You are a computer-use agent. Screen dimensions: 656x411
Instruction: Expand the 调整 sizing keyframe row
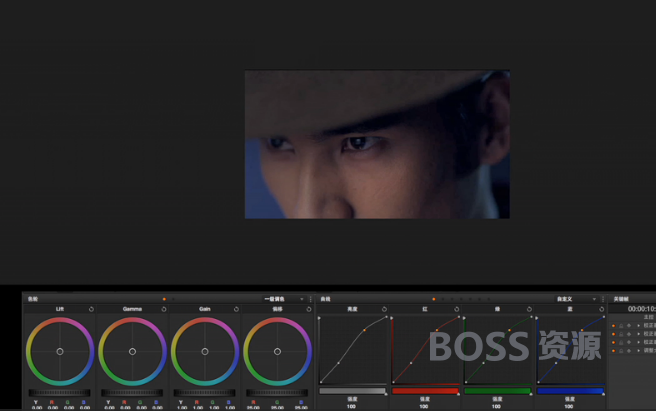(638, 351)
